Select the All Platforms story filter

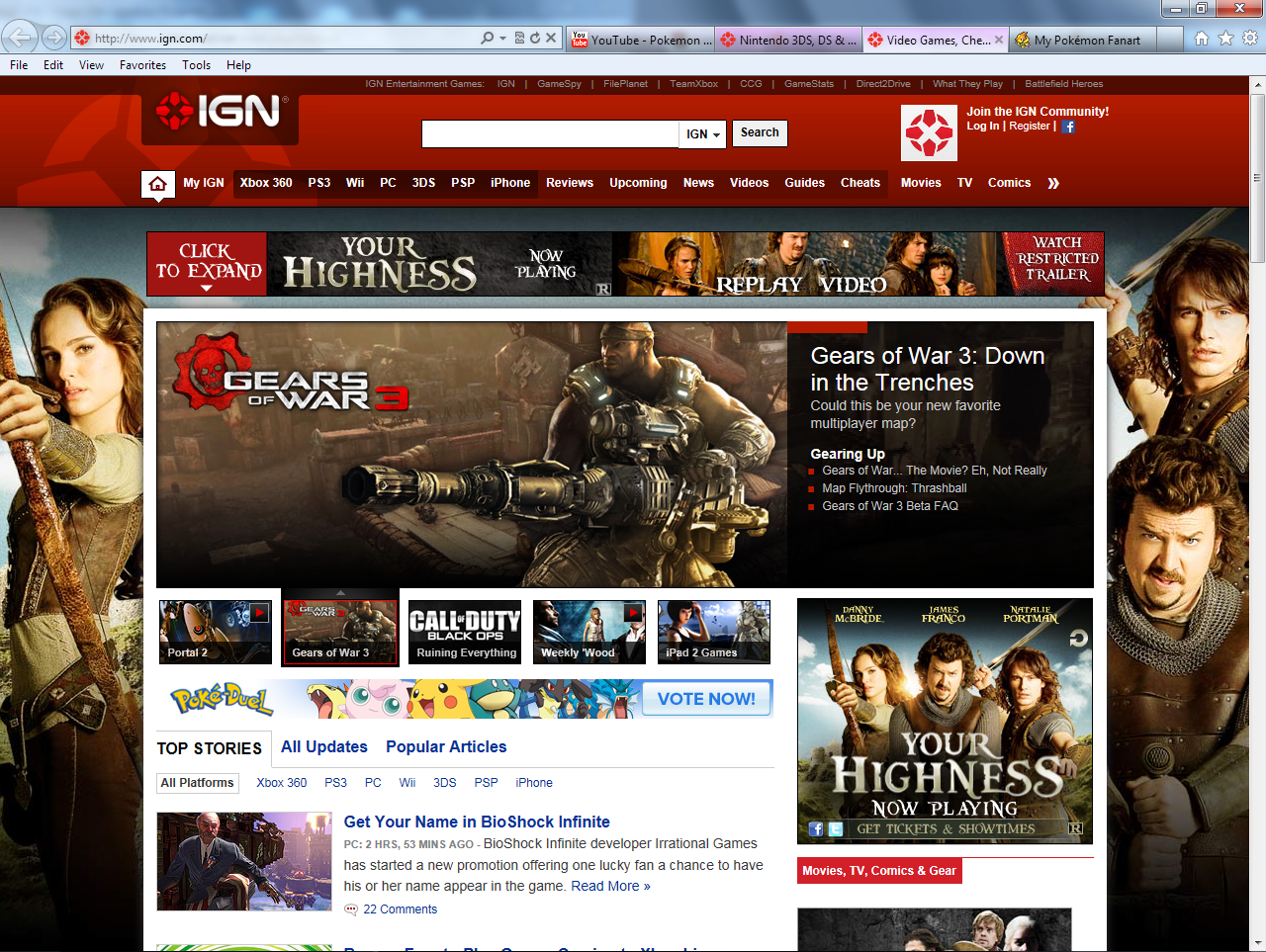tap(198, 783)
